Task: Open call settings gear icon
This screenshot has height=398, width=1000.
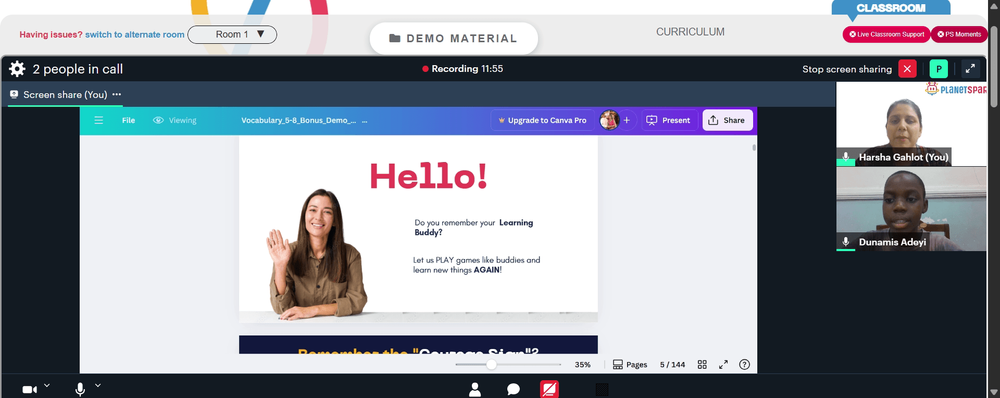Action: coord(17,69)
